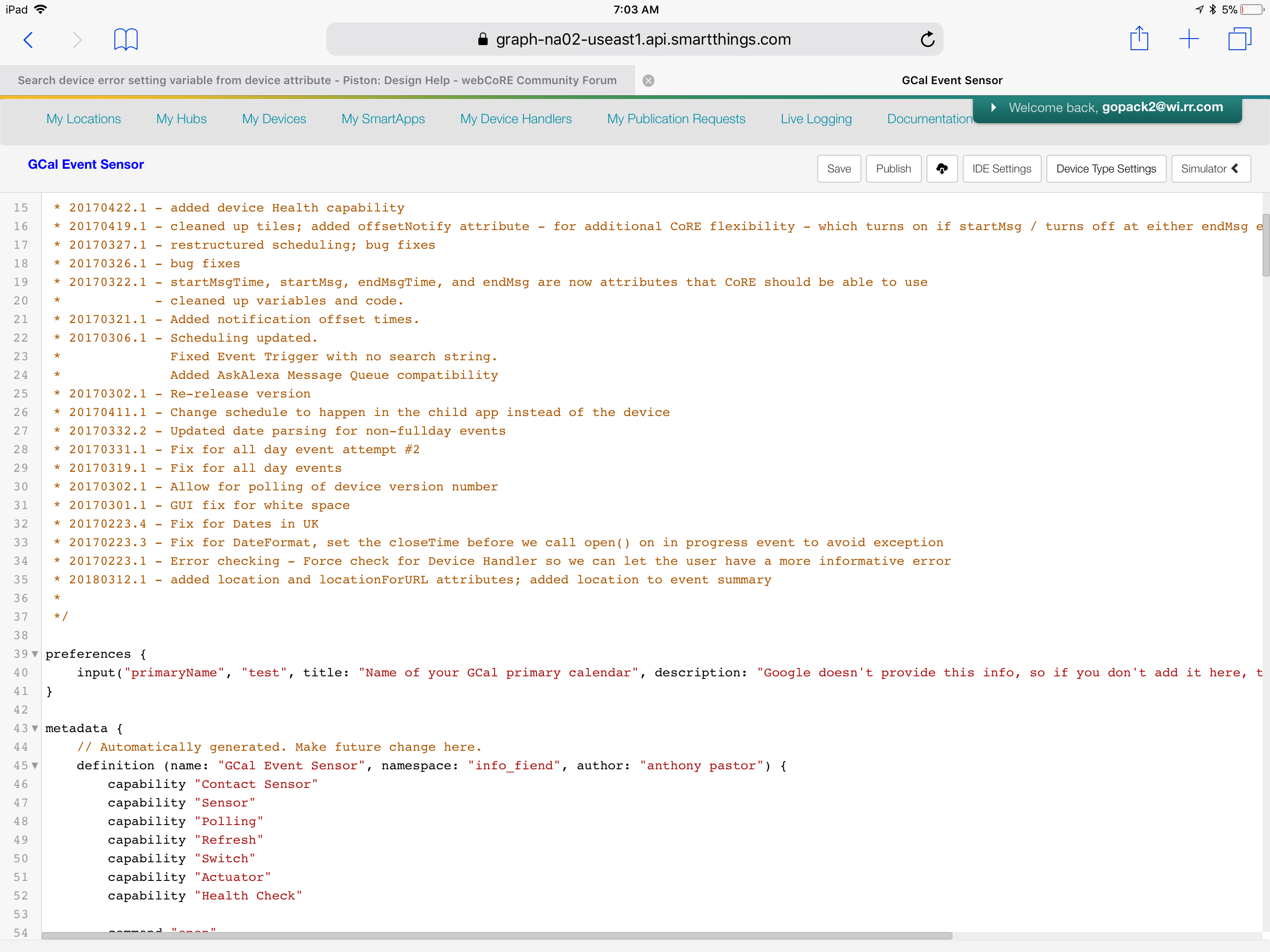Screen dimensions: 1270x952
Task: Click the Save button
Action: [x=839, y=169]
